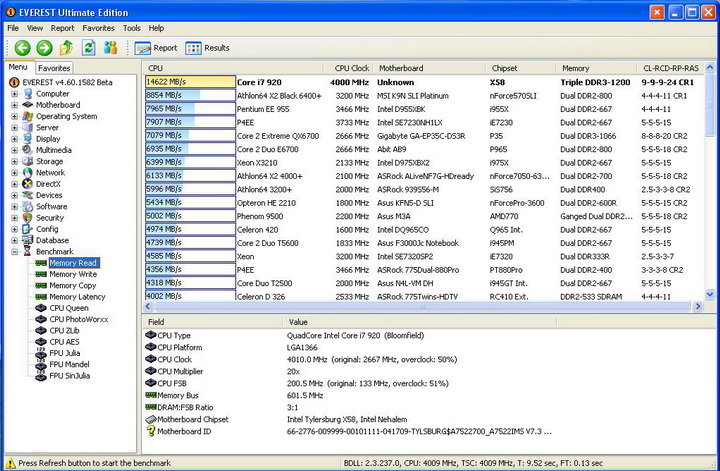
Task: Open the Report menu
Action: point(62,28)
